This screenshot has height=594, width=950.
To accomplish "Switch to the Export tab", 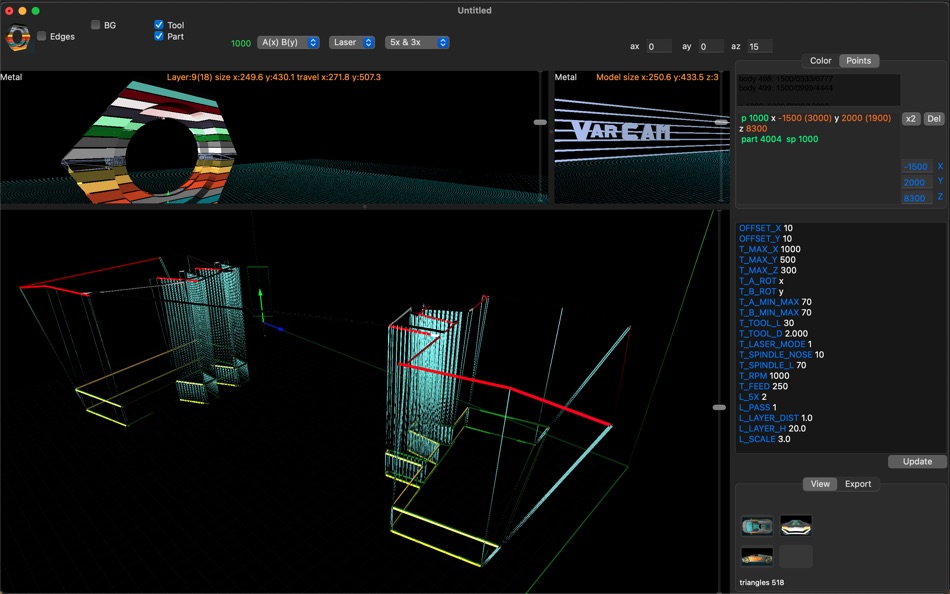I will (858, 484).
